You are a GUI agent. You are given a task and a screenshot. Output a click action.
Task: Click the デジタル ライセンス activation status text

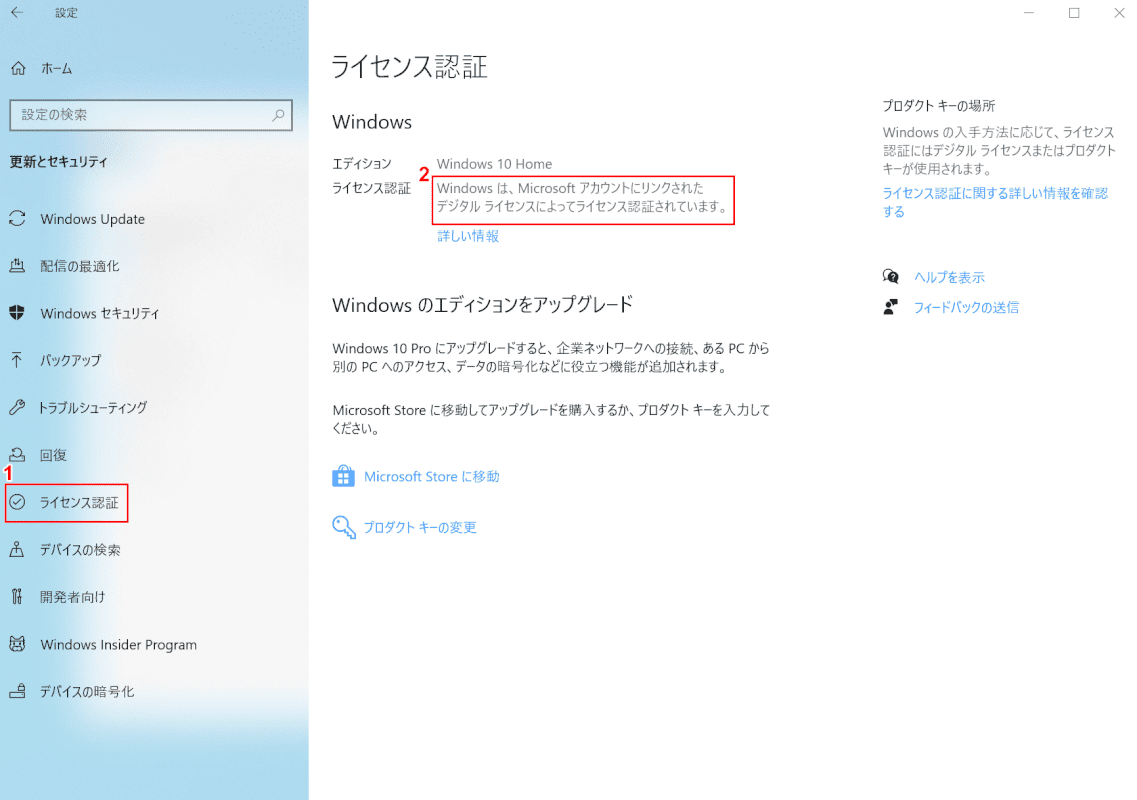pos(583,197)
